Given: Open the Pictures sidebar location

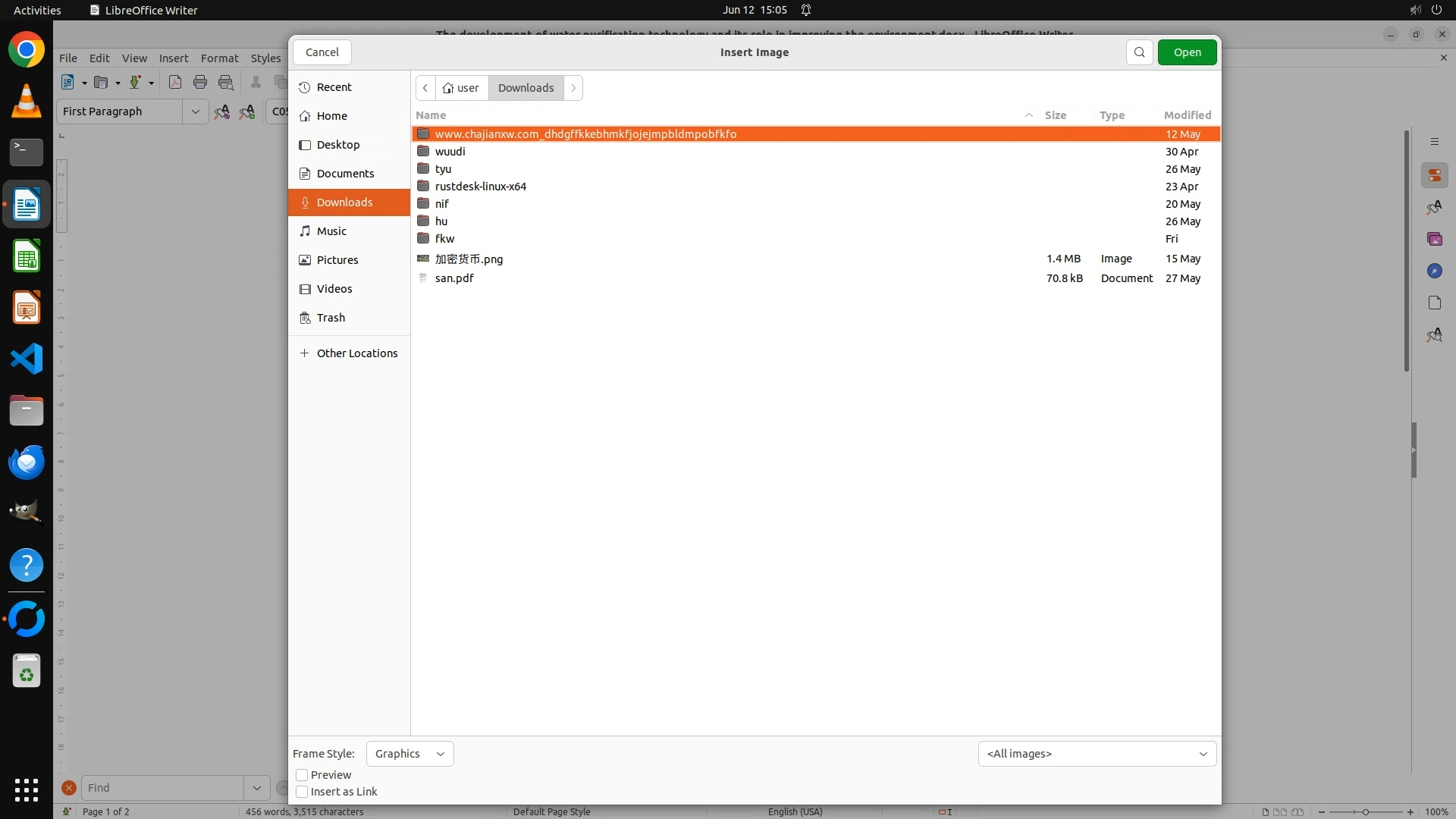Looking at the screenshot, I should click(x=337, y=260).
